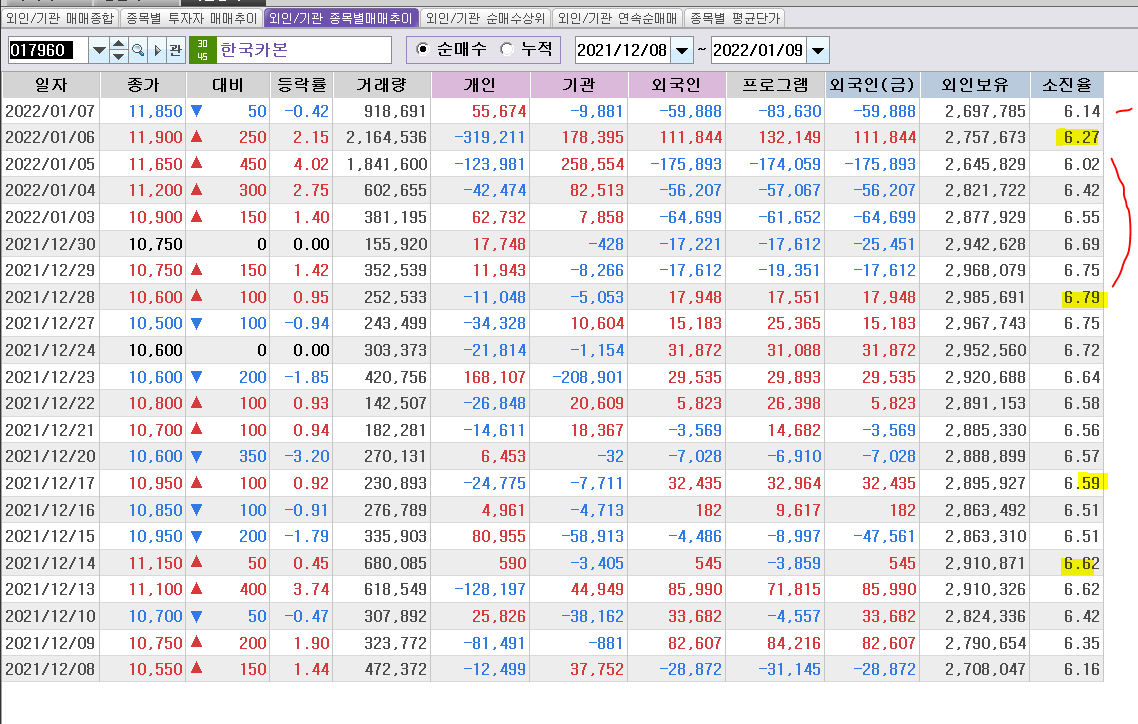The height and width of the screenshot is (724, 1138).
Task: Click foreign holdings value 2,708,047
Action: coord(985,669)
